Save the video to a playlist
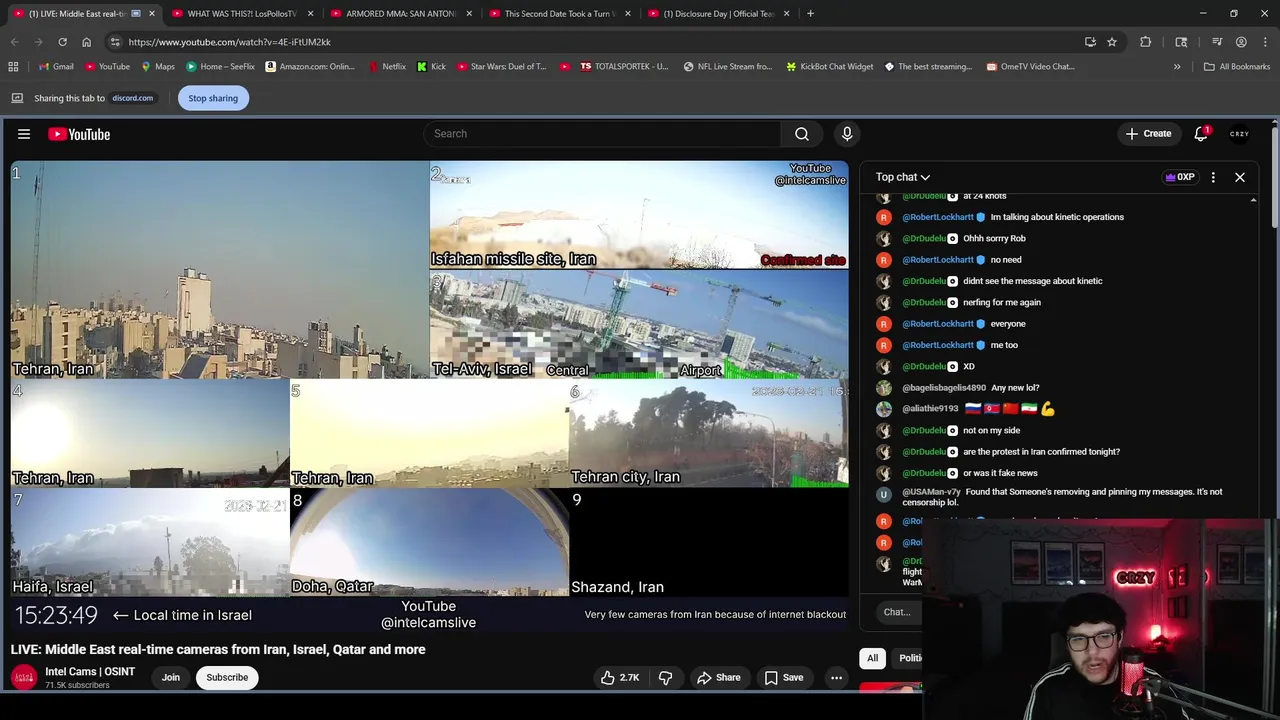Viewport: 1280px width, 720px height. [x=784, y=678]
